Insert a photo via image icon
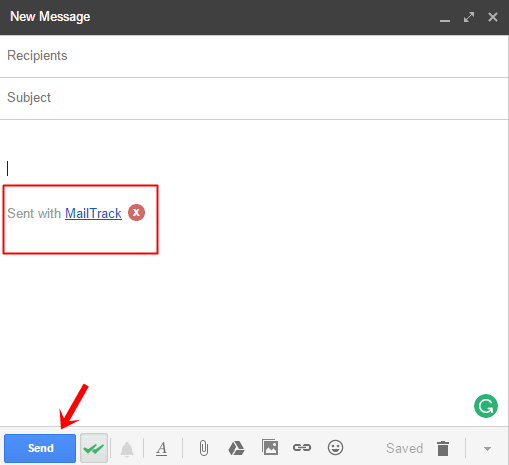The width and height of the screenshot is (509, 465). click(270, 447)
